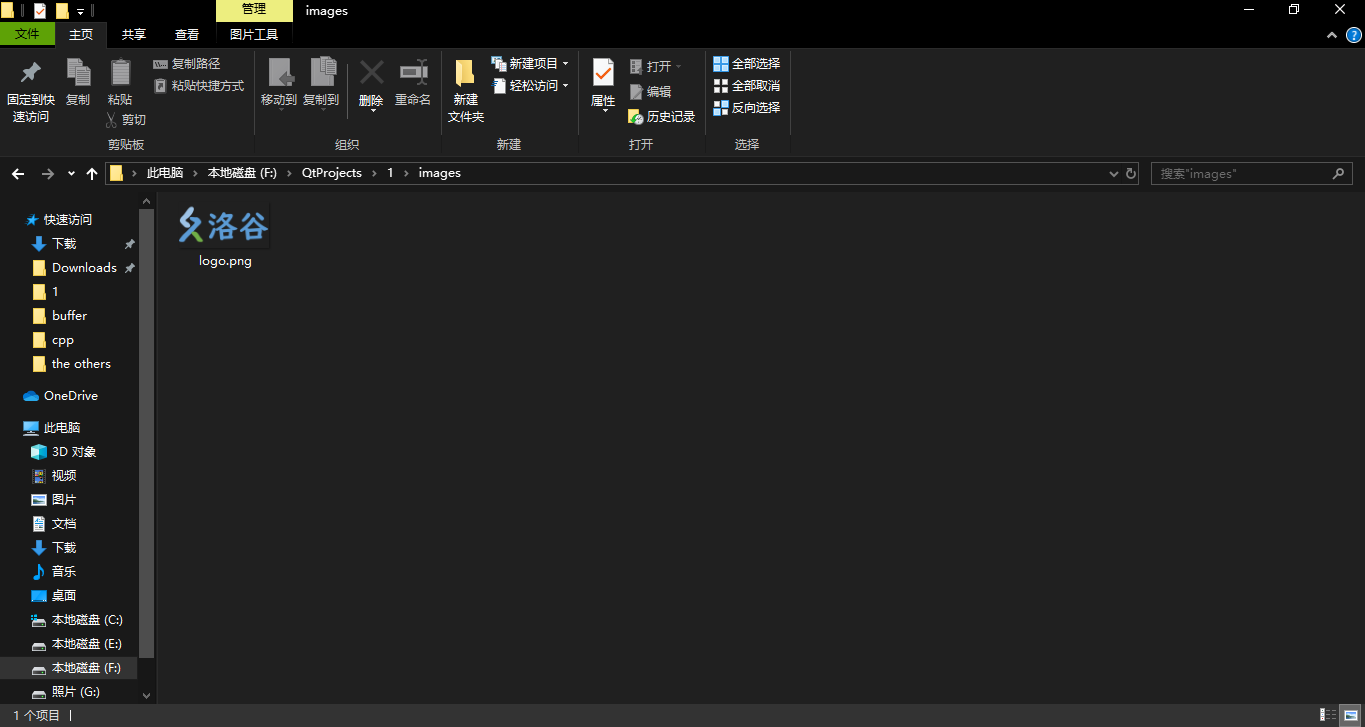
Task: Click Copy path (复制路径)
Action: coord(186,64)
